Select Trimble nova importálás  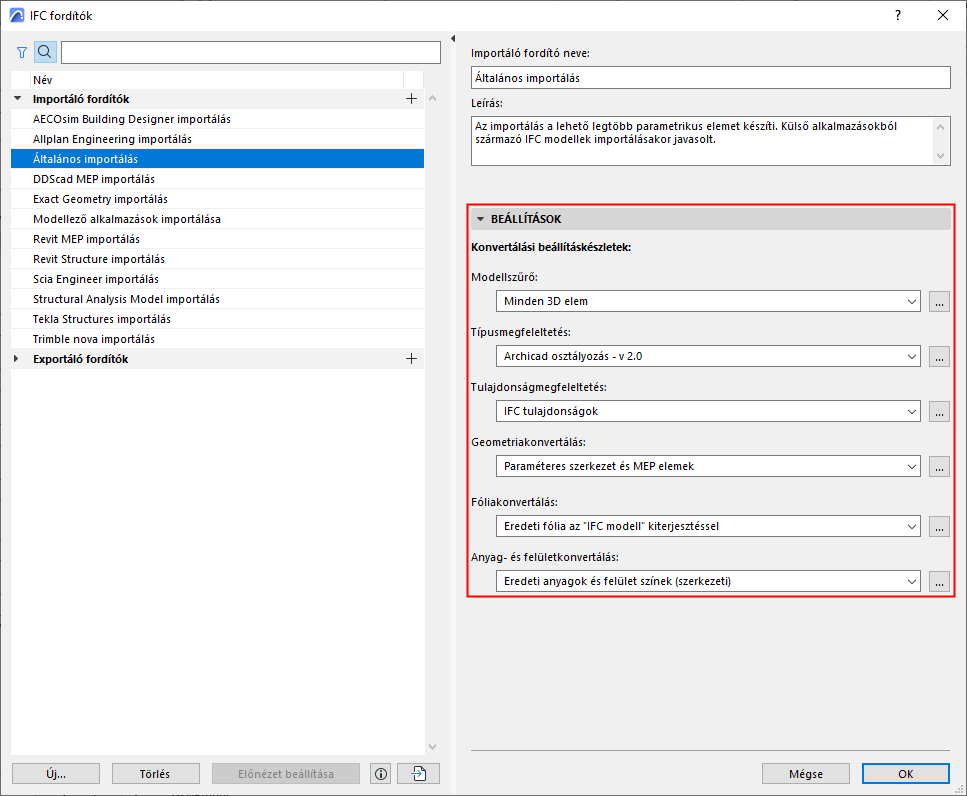pyautogui.click(x=217, y=340)
